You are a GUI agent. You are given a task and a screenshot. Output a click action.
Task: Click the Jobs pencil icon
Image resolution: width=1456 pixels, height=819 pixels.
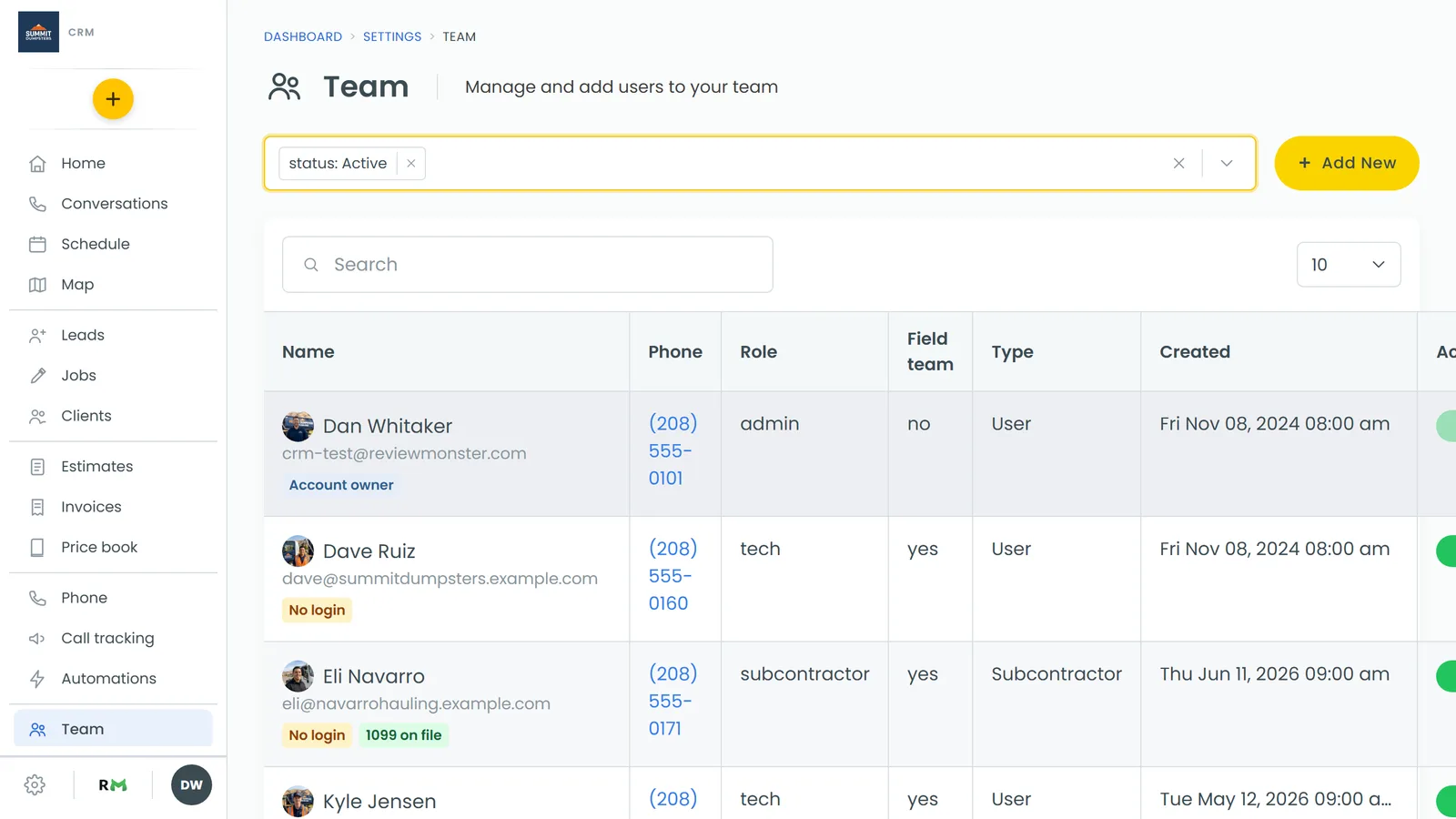click(x=37, y=376)
